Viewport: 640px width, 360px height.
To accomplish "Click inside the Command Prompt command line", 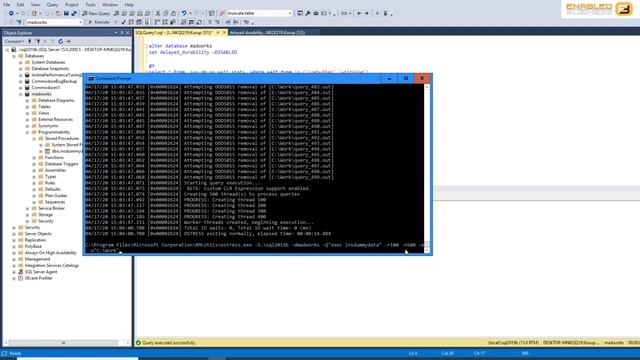I will [x=254, y=247].
